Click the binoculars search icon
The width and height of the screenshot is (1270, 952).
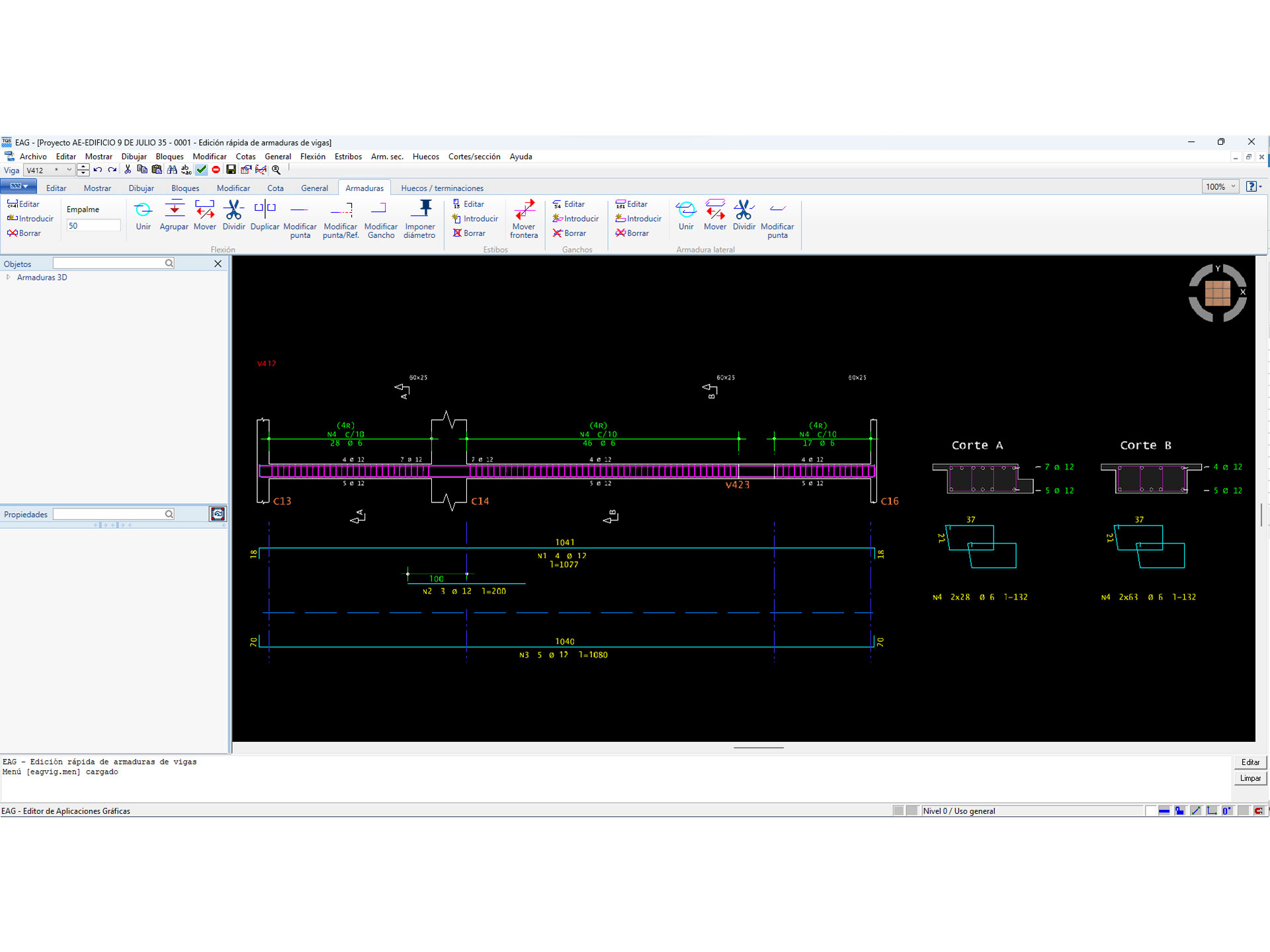[172, 170]
